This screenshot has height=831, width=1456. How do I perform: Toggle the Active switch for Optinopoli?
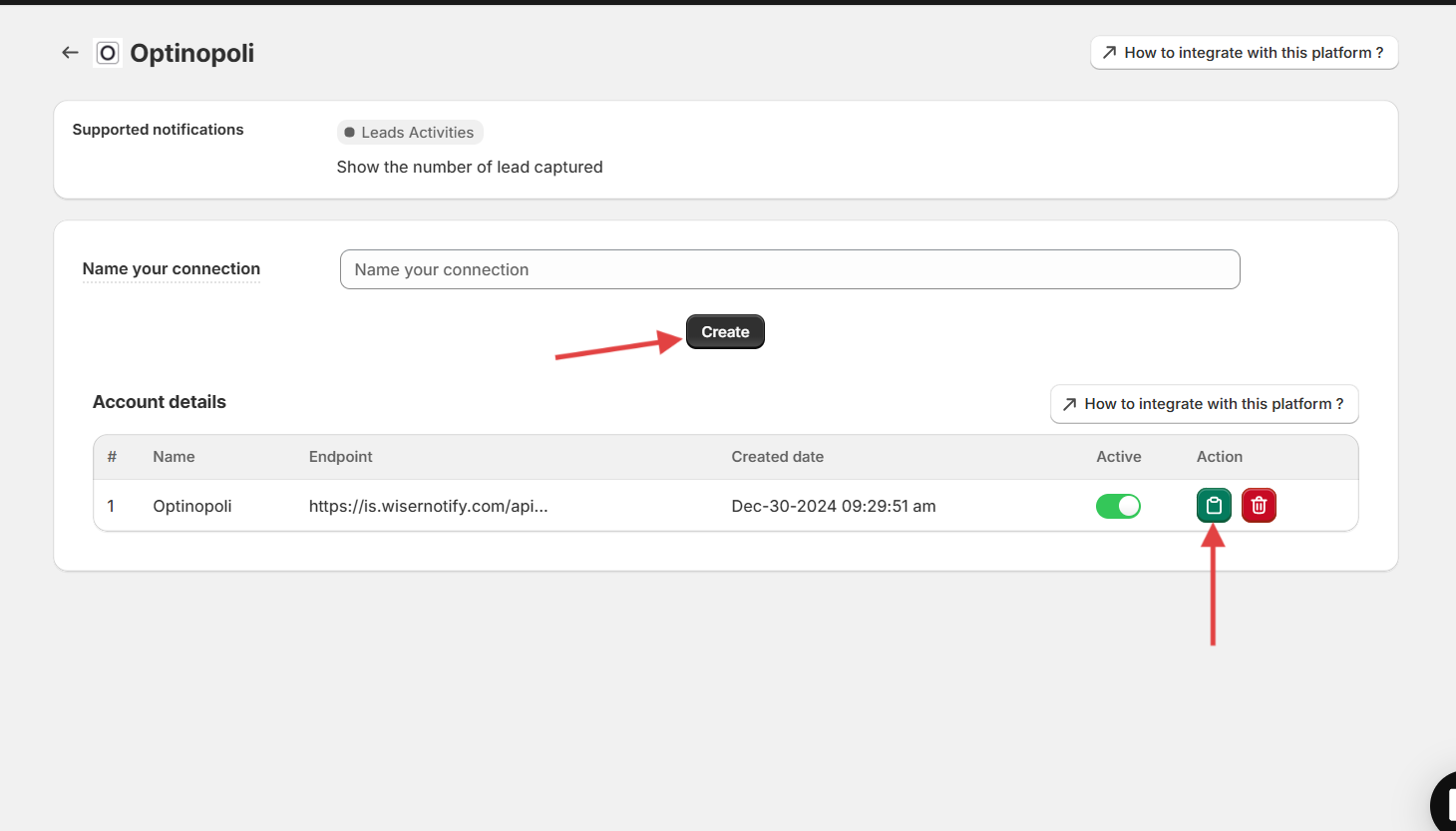[1118, 507]
